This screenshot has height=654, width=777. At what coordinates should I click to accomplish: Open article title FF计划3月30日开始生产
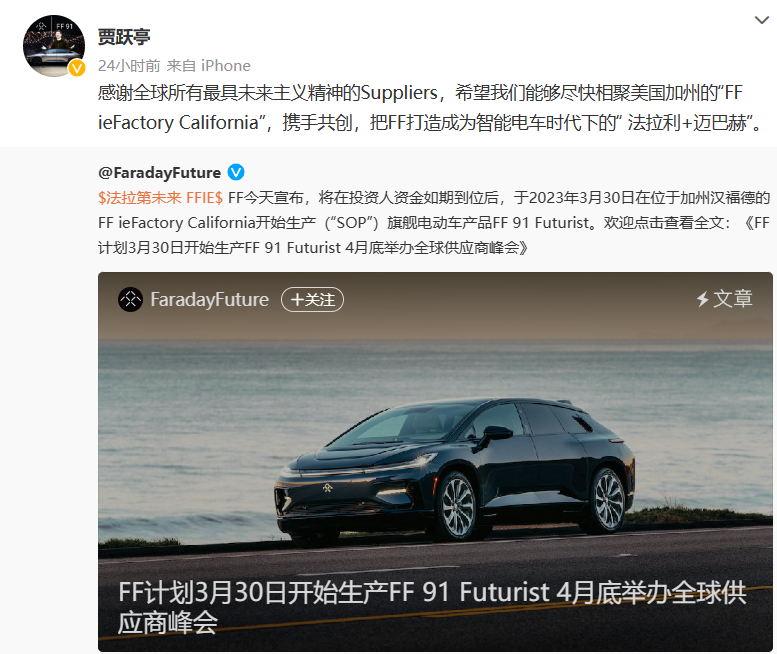point(432,607)
